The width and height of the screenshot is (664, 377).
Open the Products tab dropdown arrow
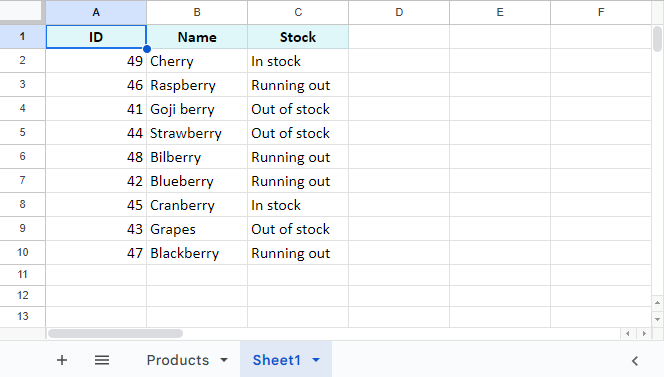(x=224, y=360)
